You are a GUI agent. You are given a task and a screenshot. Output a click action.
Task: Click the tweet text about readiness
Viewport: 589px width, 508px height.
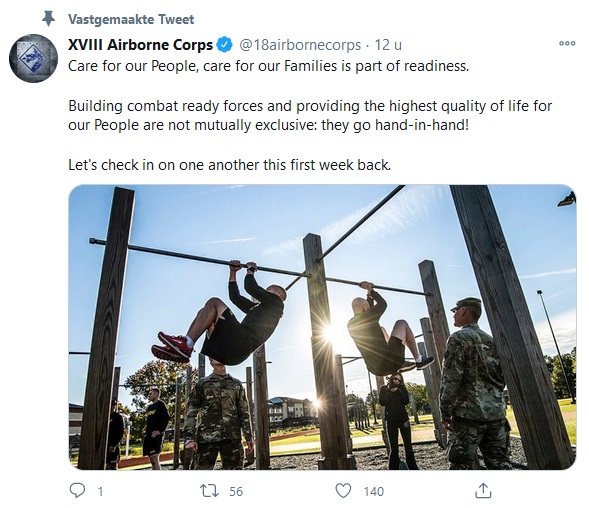point(269,66)
